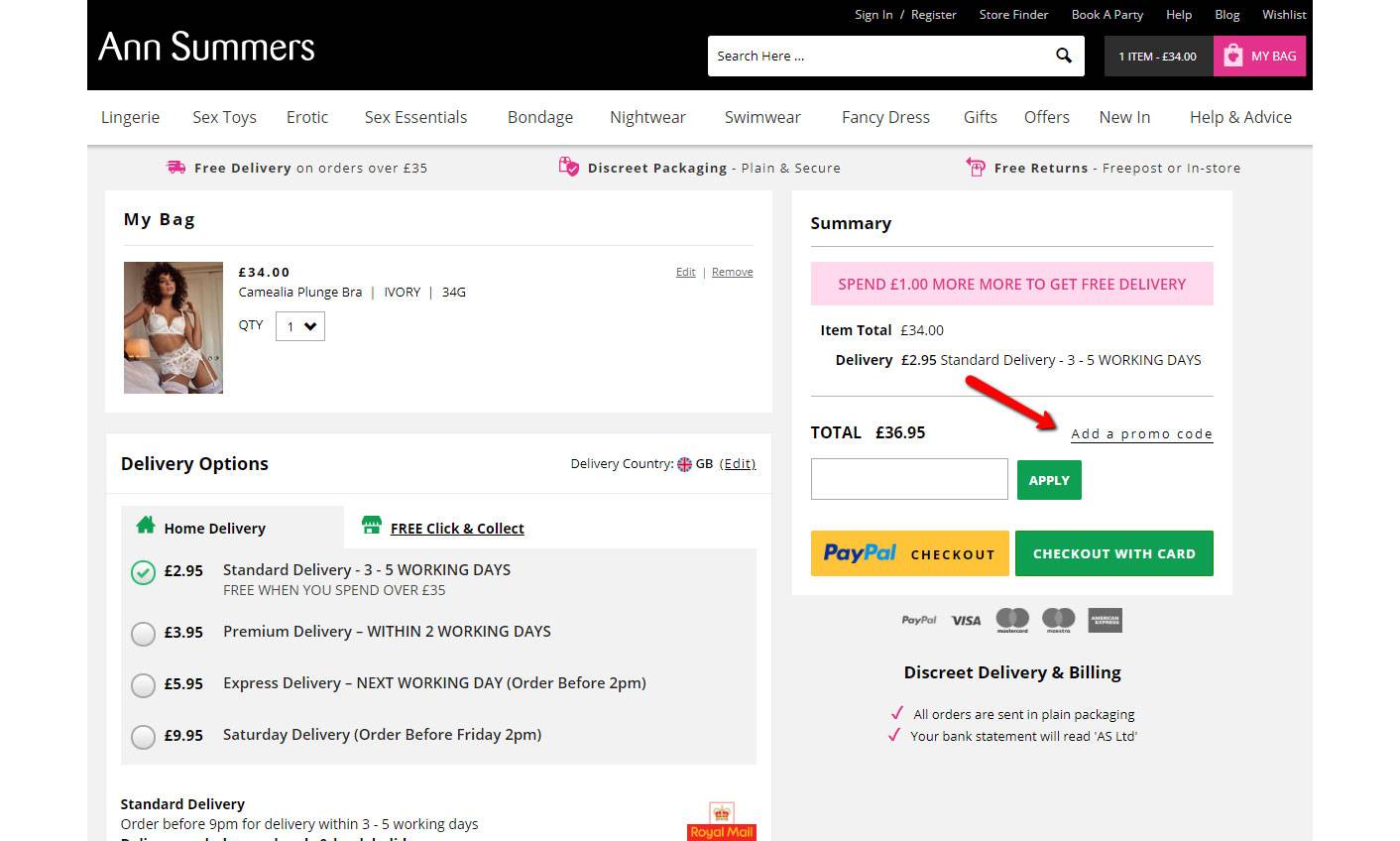Click the 'TOTAL £36.95' summary text
Image resolution: width=1400 pixels, height=841 pixels.
point(868,432)
